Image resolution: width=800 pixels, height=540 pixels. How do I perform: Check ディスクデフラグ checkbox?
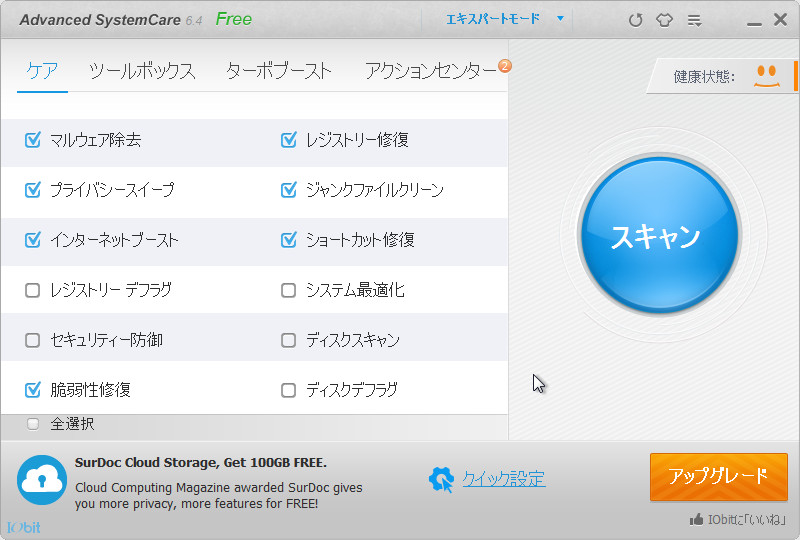[289, 390]
